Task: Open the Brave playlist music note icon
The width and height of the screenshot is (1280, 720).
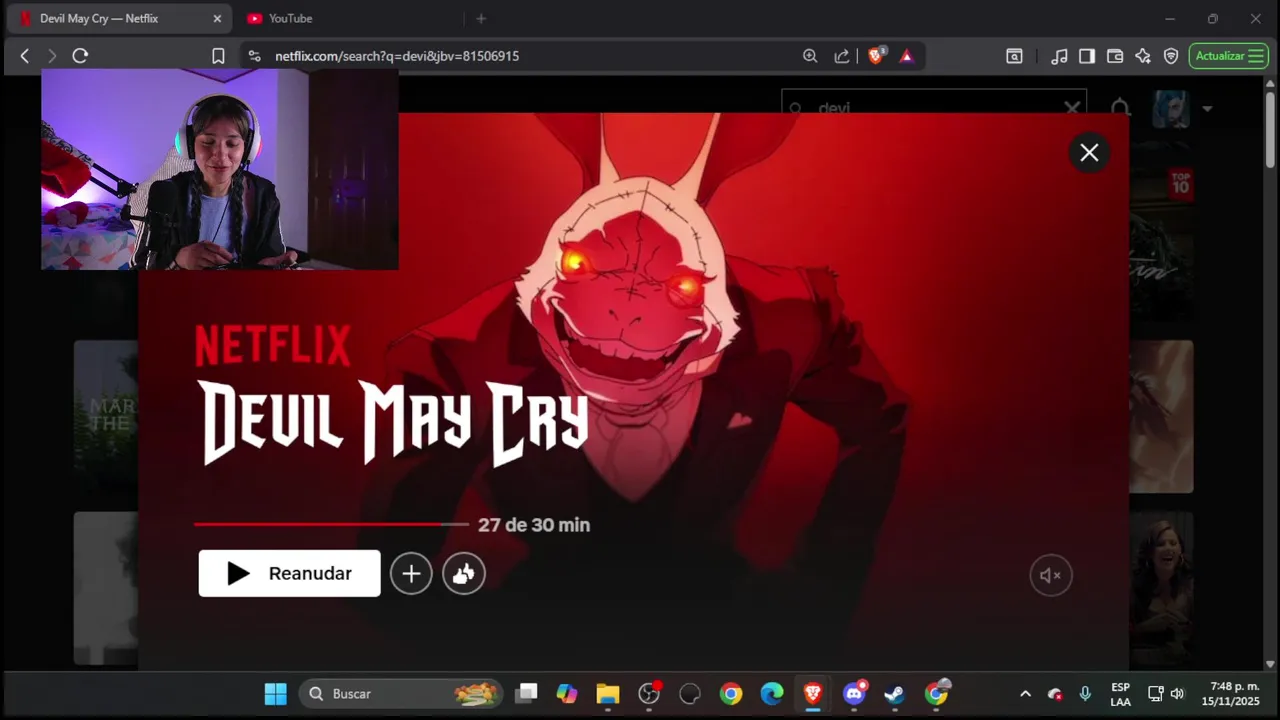Action: click(x=1059, y=56)
